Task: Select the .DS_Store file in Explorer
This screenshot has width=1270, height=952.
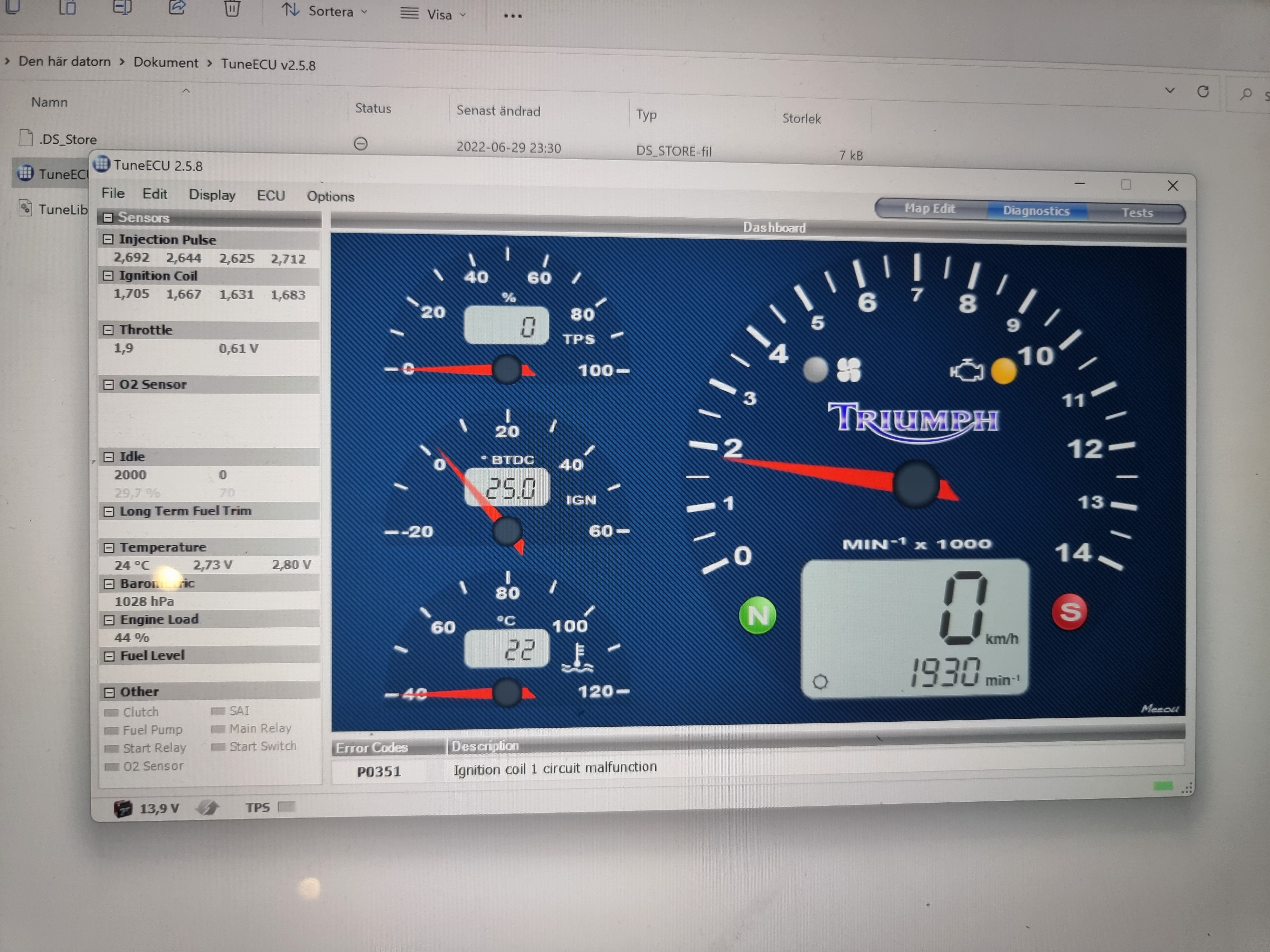Action: [x=67, y=139]
